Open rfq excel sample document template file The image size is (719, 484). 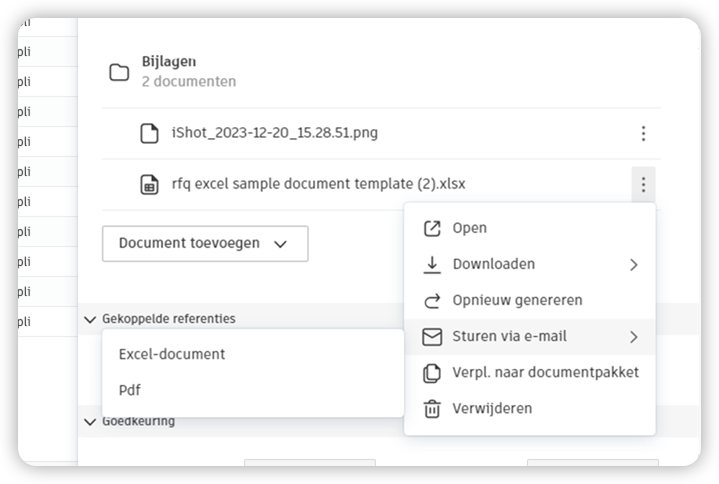coord(318,184)
